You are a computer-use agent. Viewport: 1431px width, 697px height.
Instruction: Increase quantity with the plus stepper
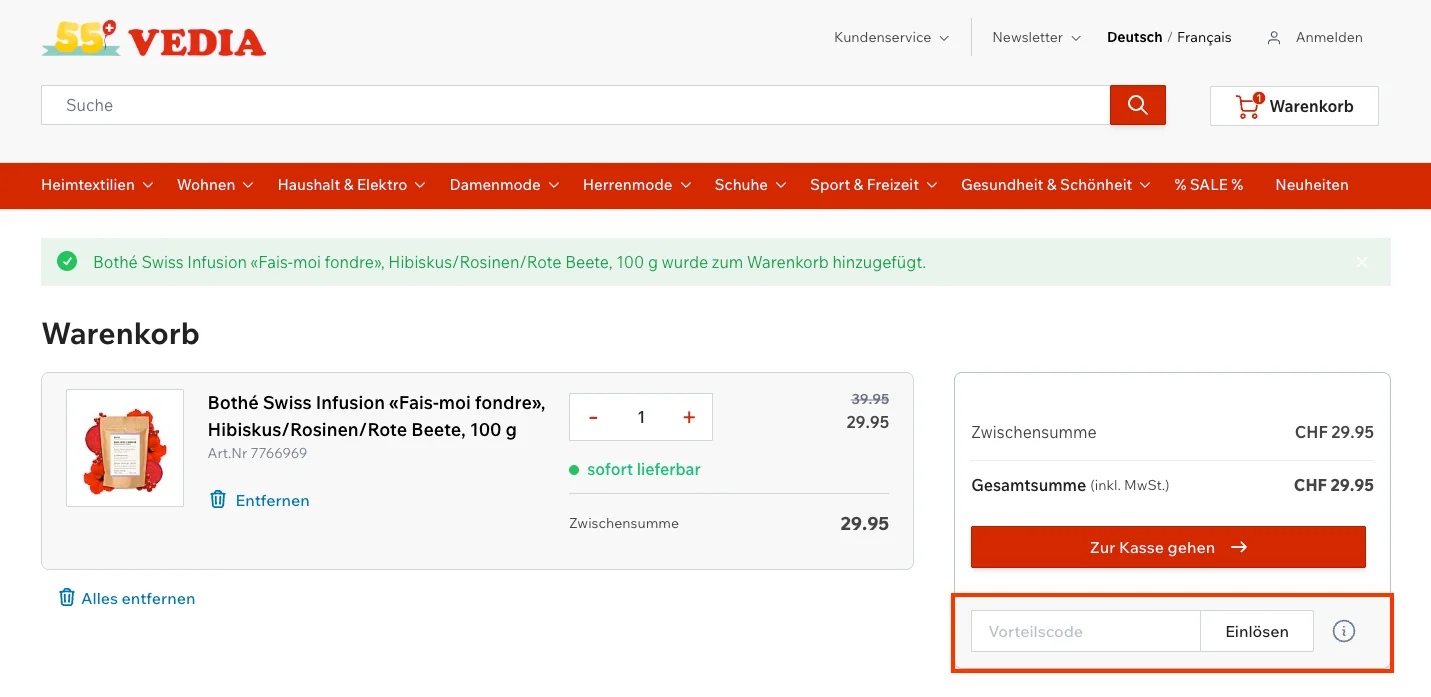[x=688, y=417]
